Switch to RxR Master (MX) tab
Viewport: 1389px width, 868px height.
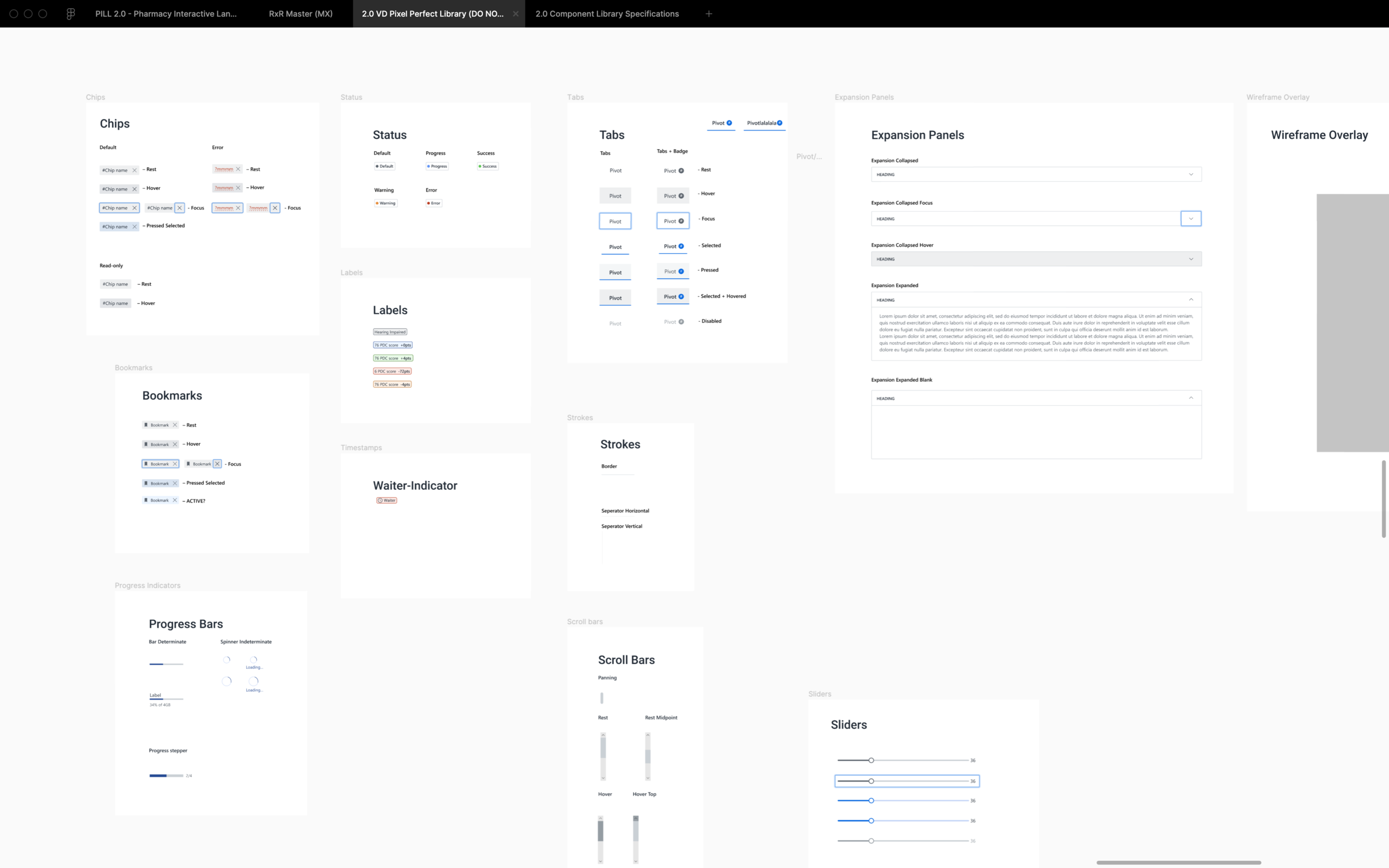[x=301, y=14]
